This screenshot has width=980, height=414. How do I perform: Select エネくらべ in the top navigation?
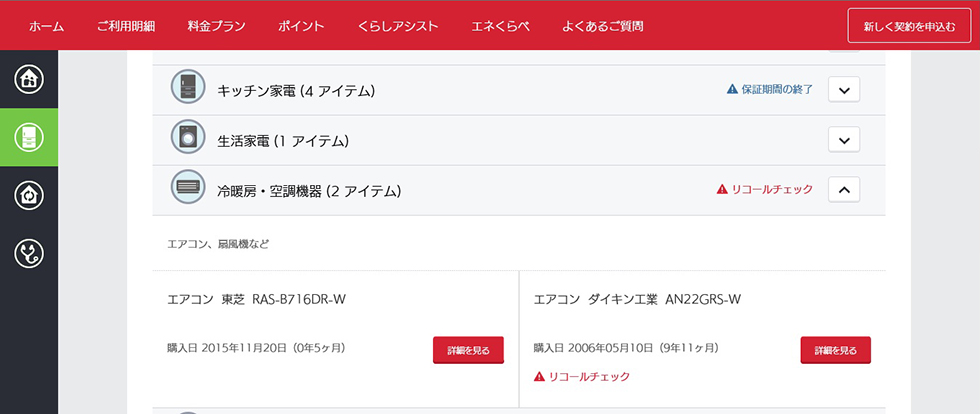coord(500,26)
